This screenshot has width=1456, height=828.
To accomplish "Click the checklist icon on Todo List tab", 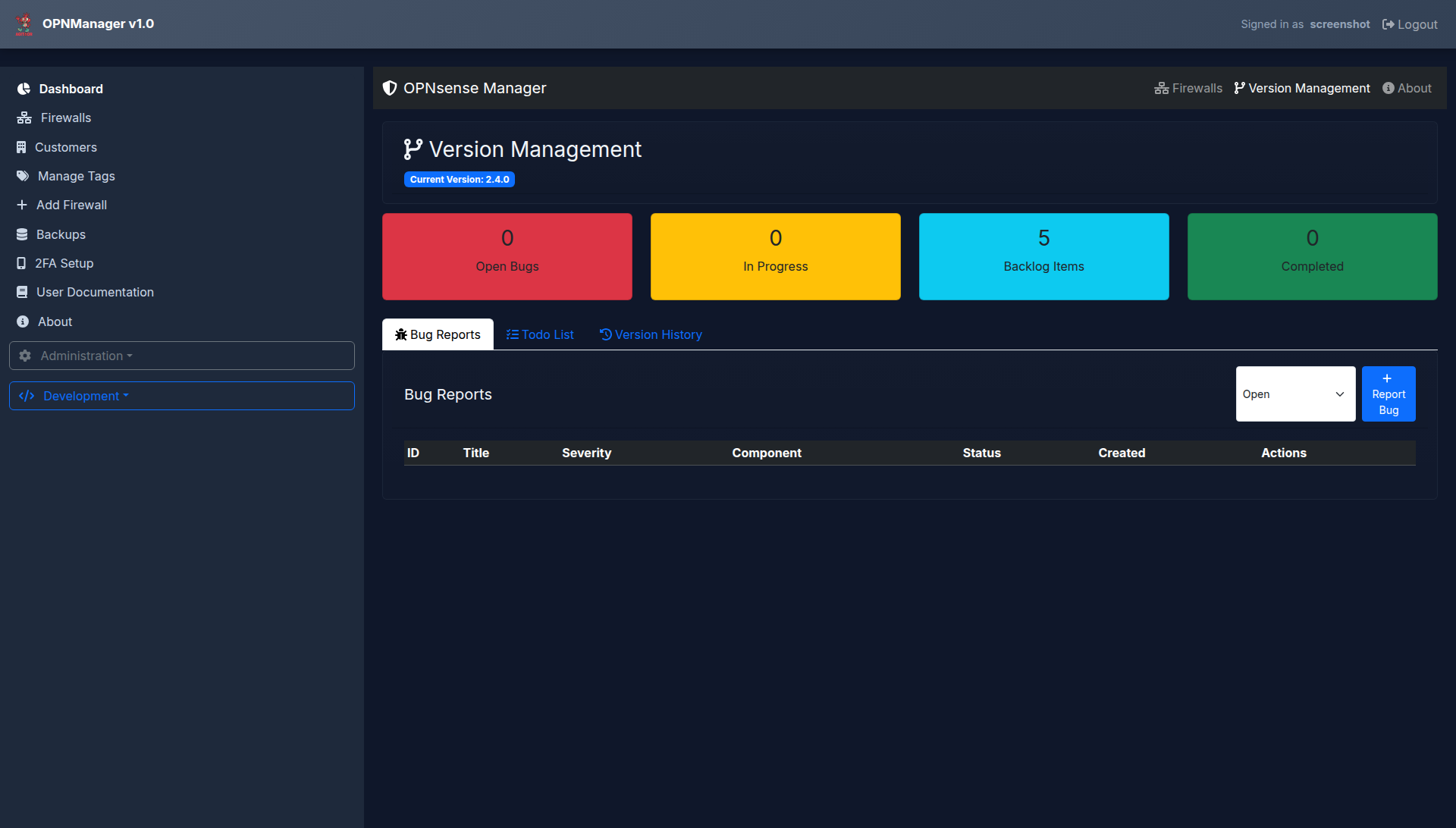I will tap(513, 334).
